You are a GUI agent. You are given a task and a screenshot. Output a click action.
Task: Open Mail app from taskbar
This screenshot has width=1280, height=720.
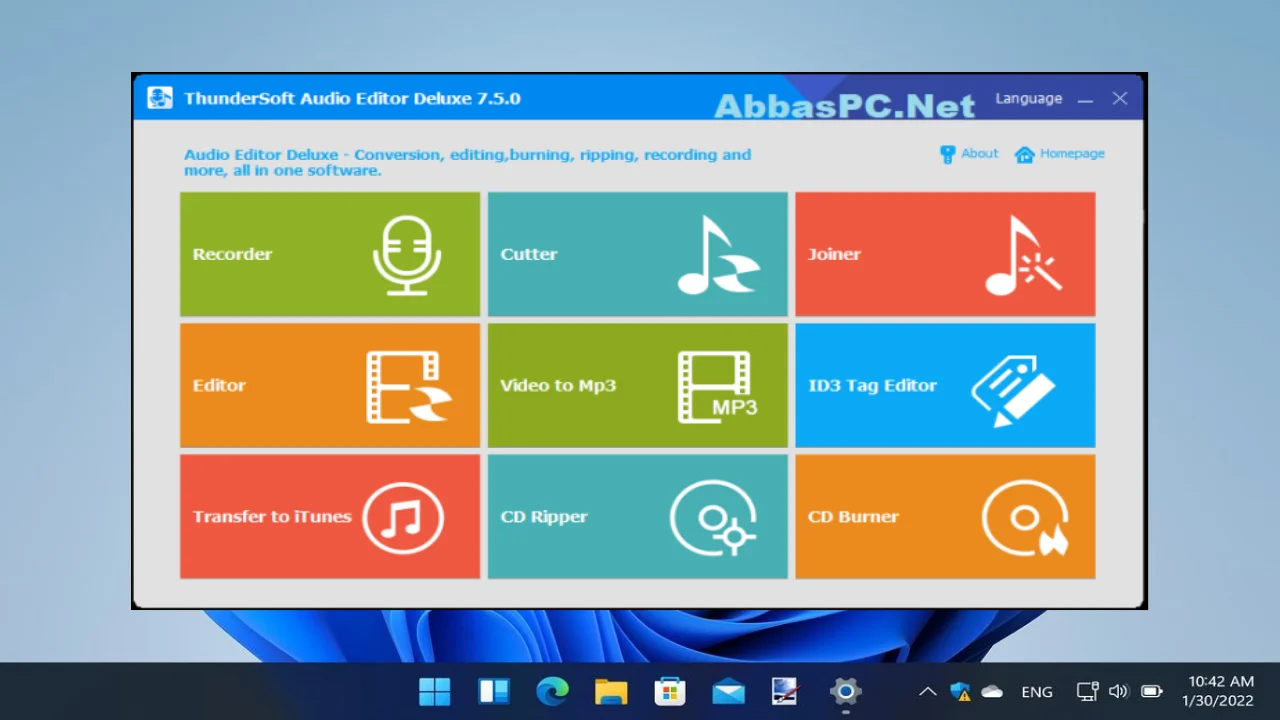pos(728,691)
